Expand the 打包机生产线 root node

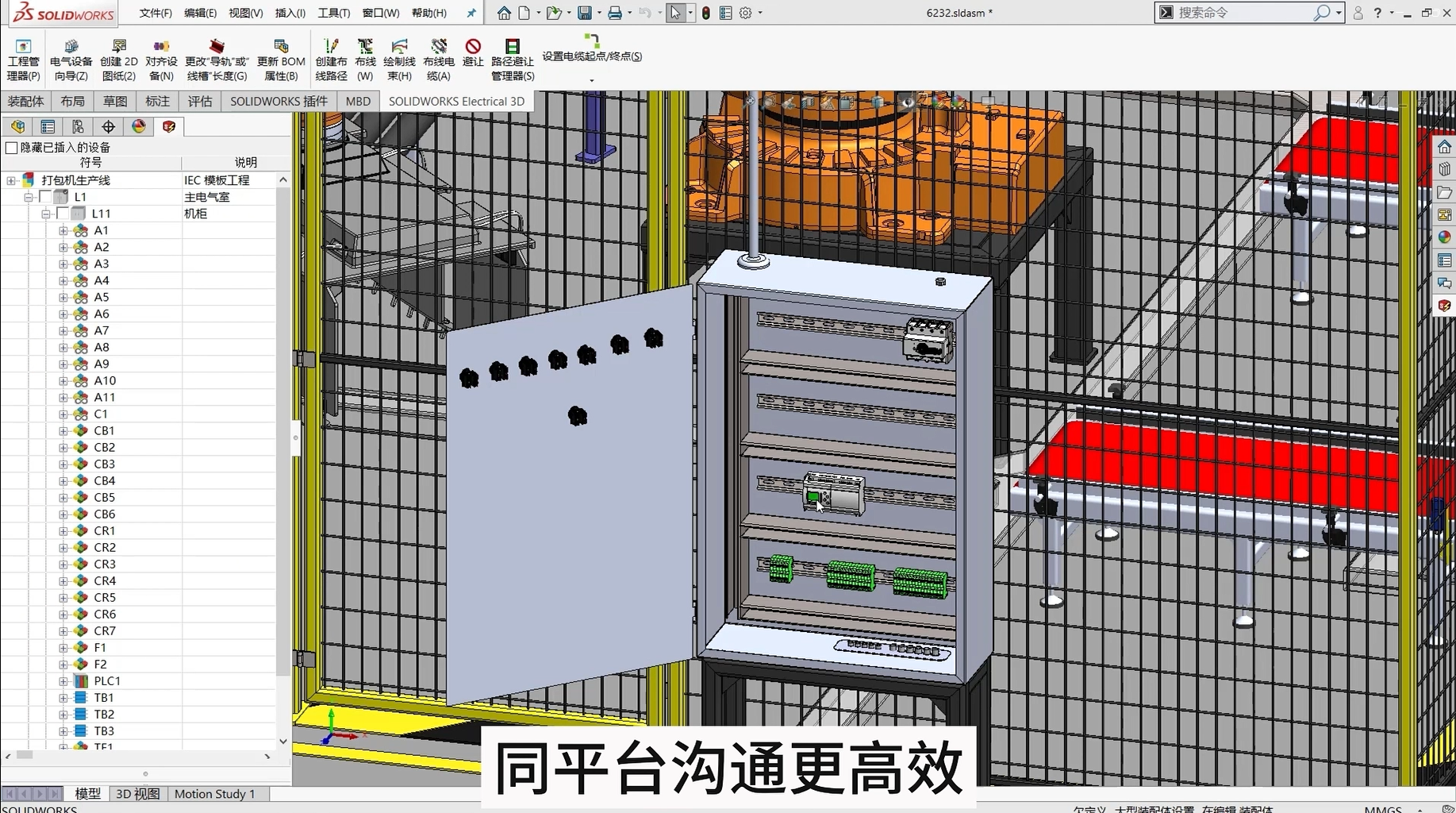pyautogui.click(x=11, y=180)
